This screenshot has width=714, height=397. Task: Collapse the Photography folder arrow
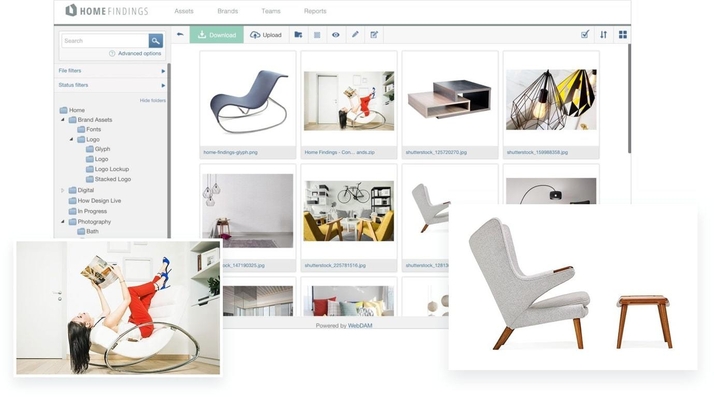[63, 222]
